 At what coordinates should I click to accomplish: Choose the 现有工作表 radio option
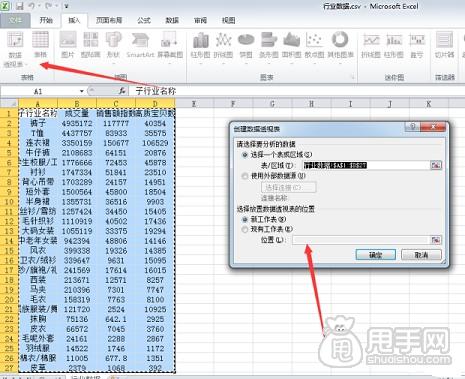pyautogui.click(x=245, y=229)
